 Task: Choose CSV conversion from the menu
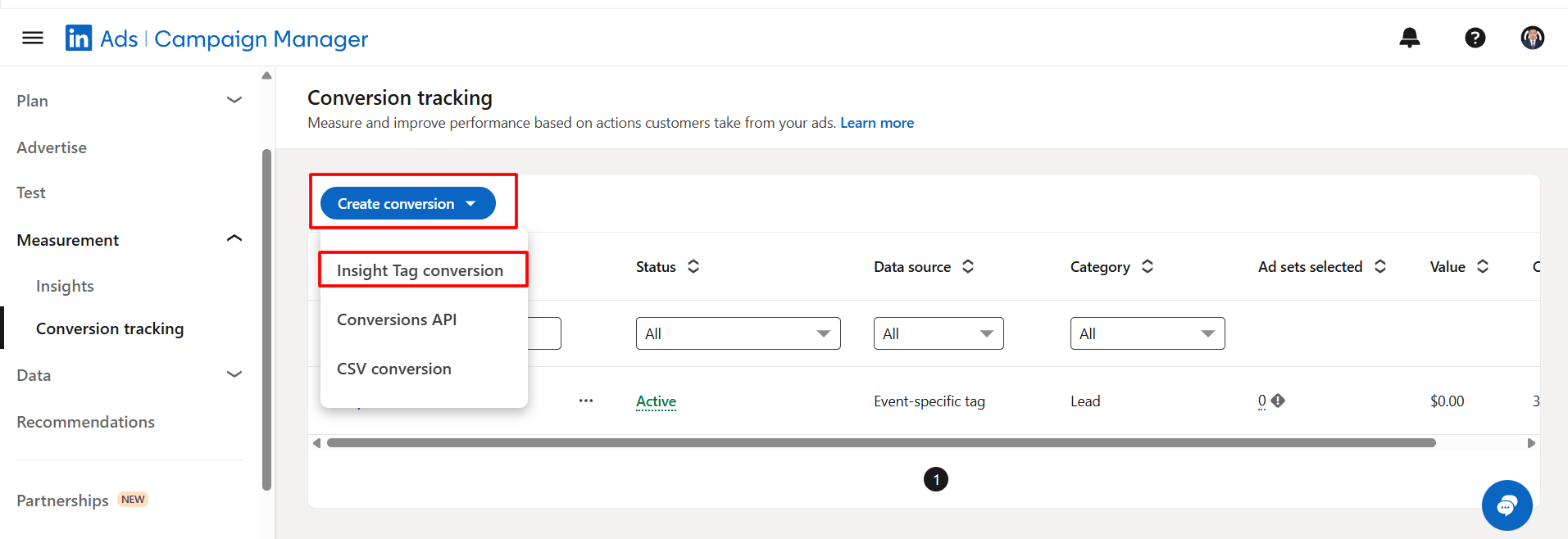(x=394, y=369)
